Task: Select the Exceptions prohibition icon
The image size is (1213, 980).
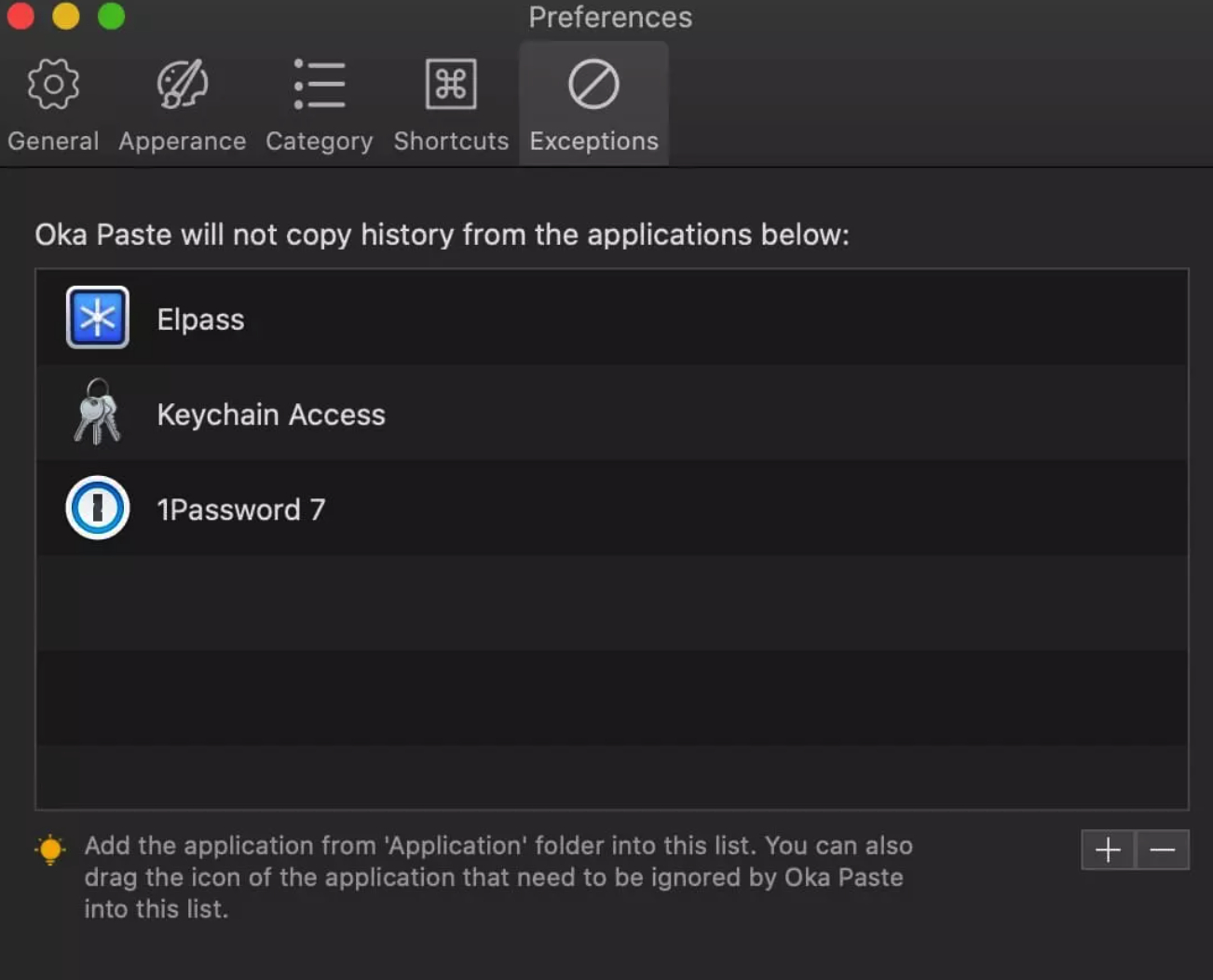Action: [x=593, y=84]
